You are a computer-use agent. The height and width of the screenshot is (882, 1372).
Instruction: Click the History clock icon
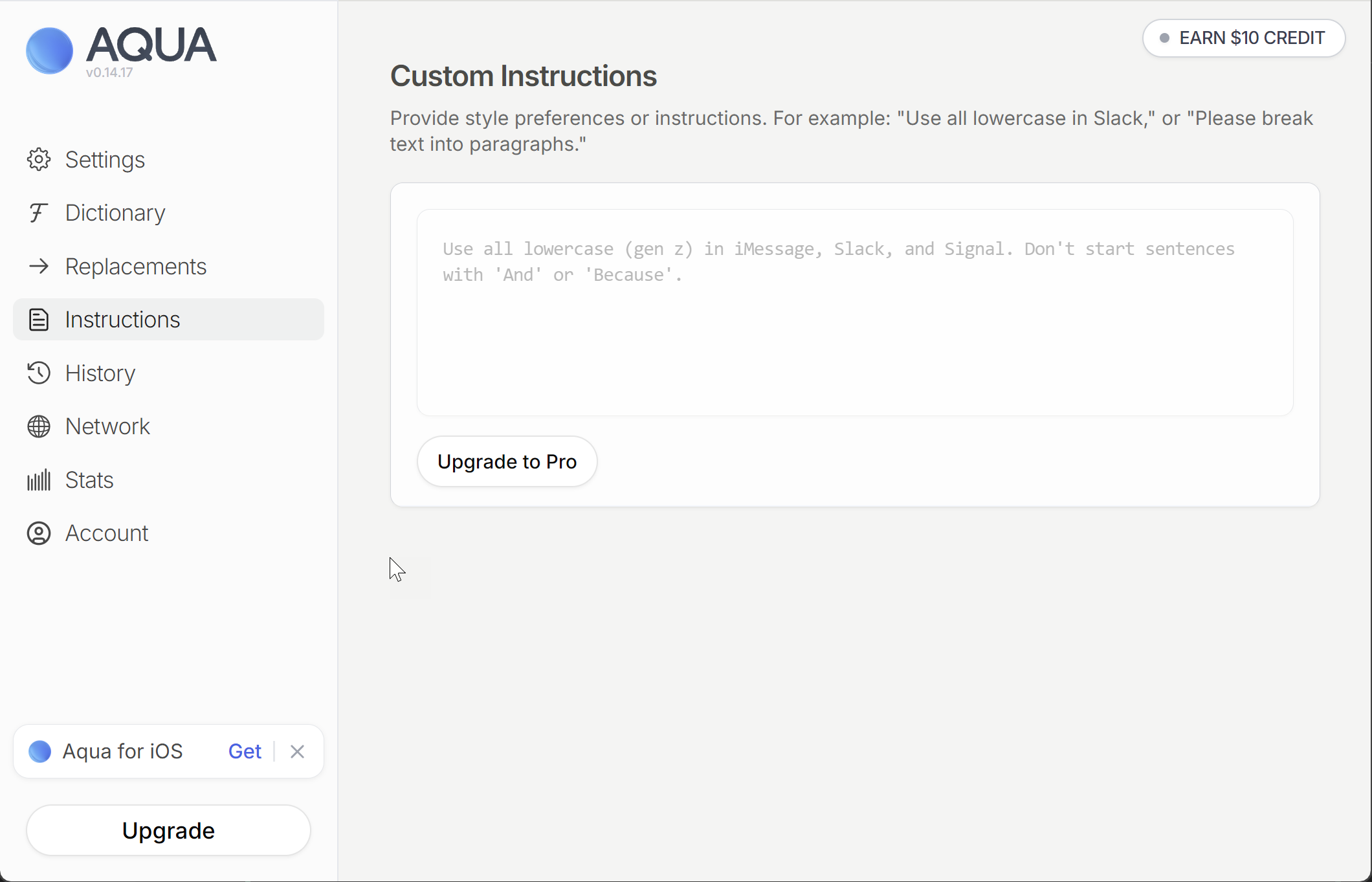(39, 373)
